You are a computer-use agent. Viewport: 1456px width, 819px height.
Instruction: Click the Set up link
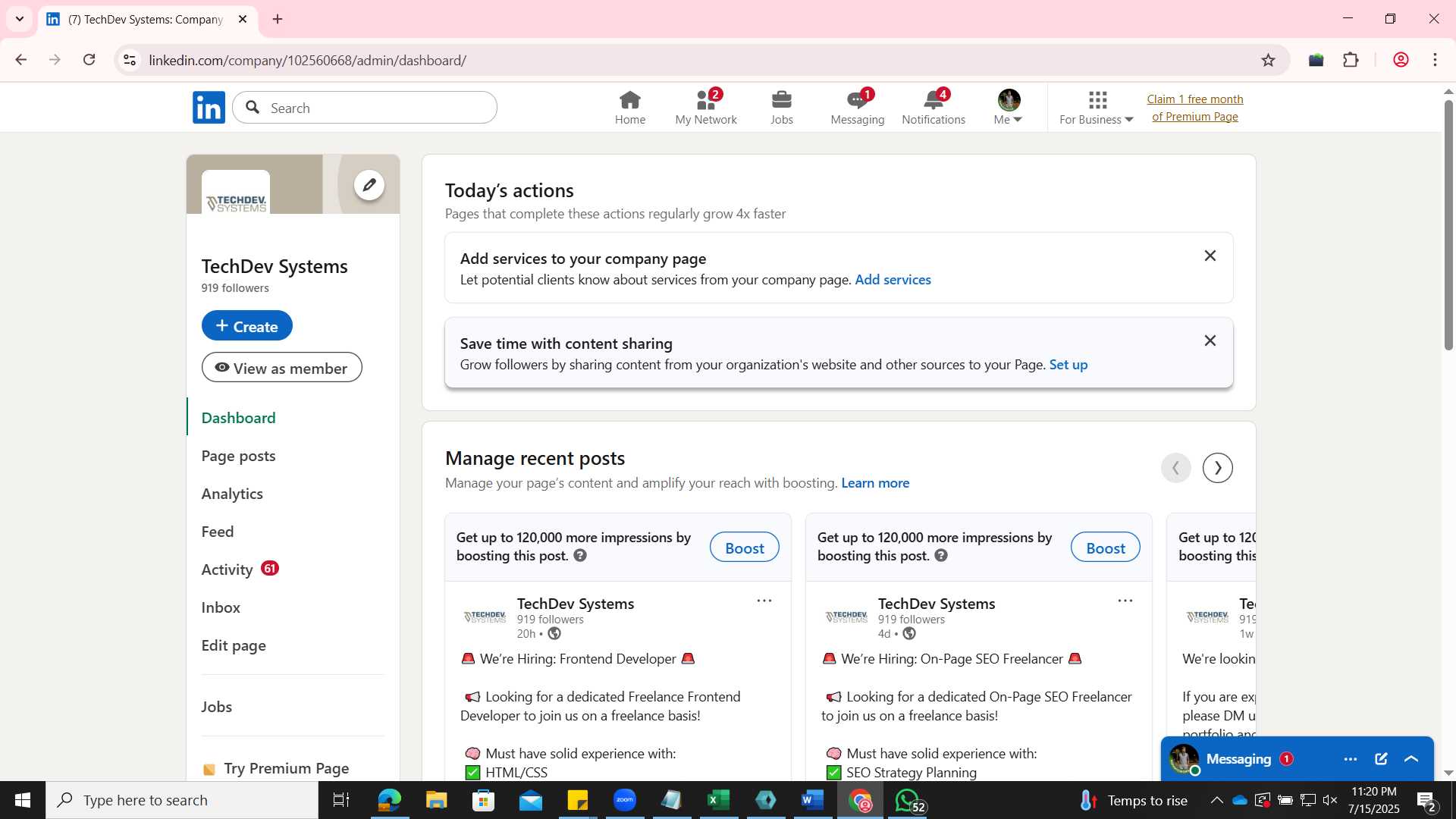[x=1068, y=365]
